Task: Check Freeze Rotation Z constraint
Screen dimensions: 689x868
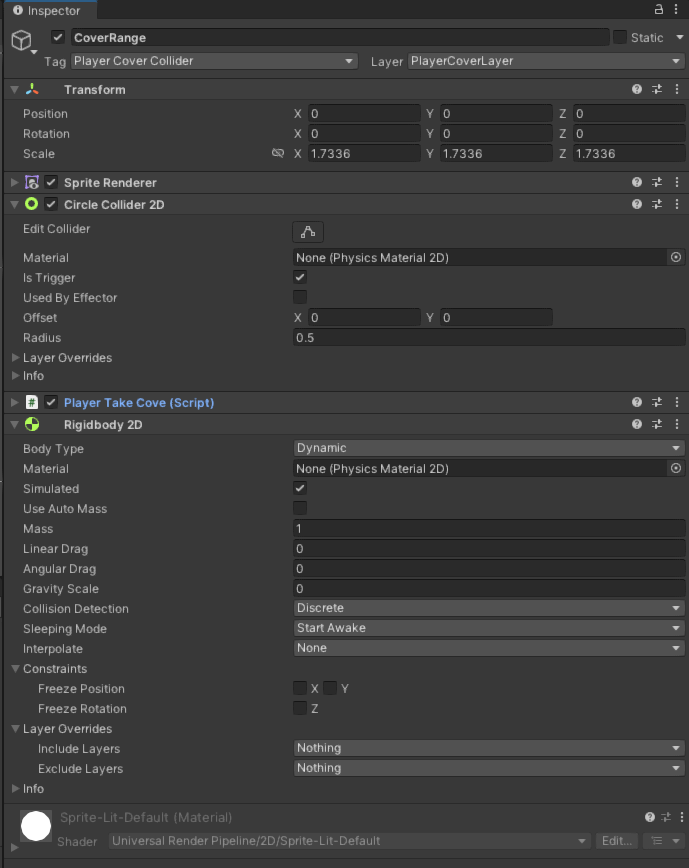Action: click(299, 708)
